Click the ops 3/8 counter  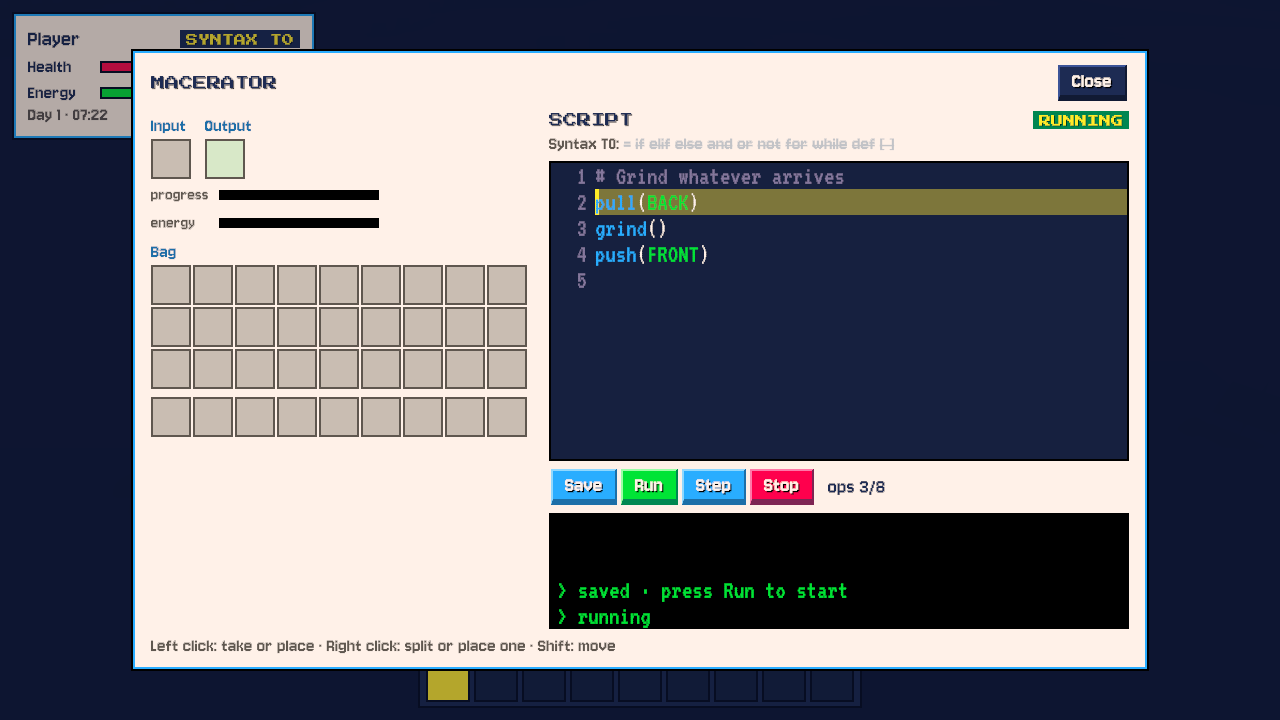pyautogui.click(x=856, y=488)
